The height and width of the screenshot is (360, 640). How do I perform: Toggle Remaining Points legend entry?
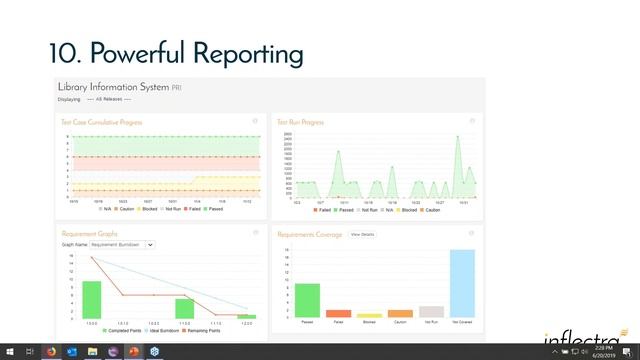(x=201, y=331)
